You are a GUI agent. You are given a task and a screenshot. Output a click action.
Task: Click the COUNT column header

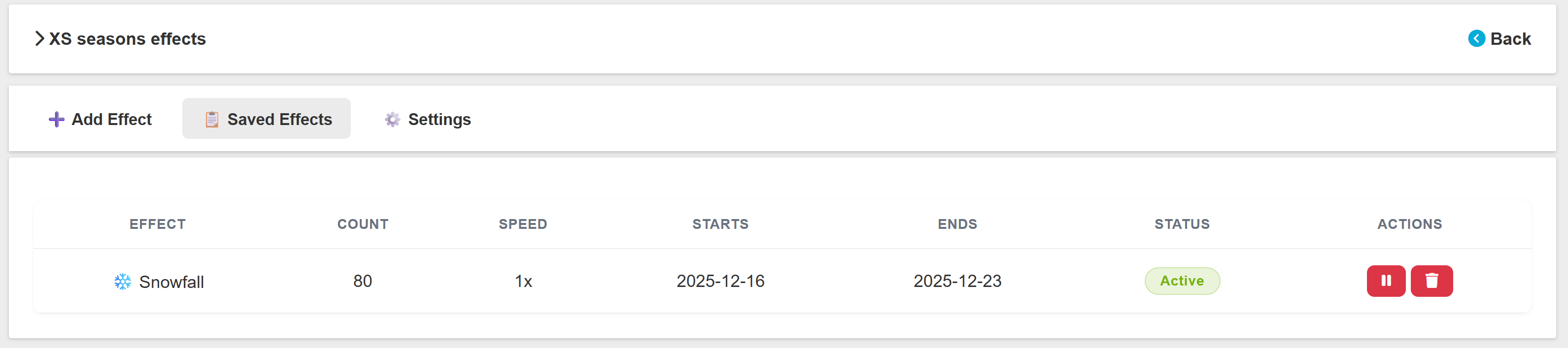coord(363,224)
